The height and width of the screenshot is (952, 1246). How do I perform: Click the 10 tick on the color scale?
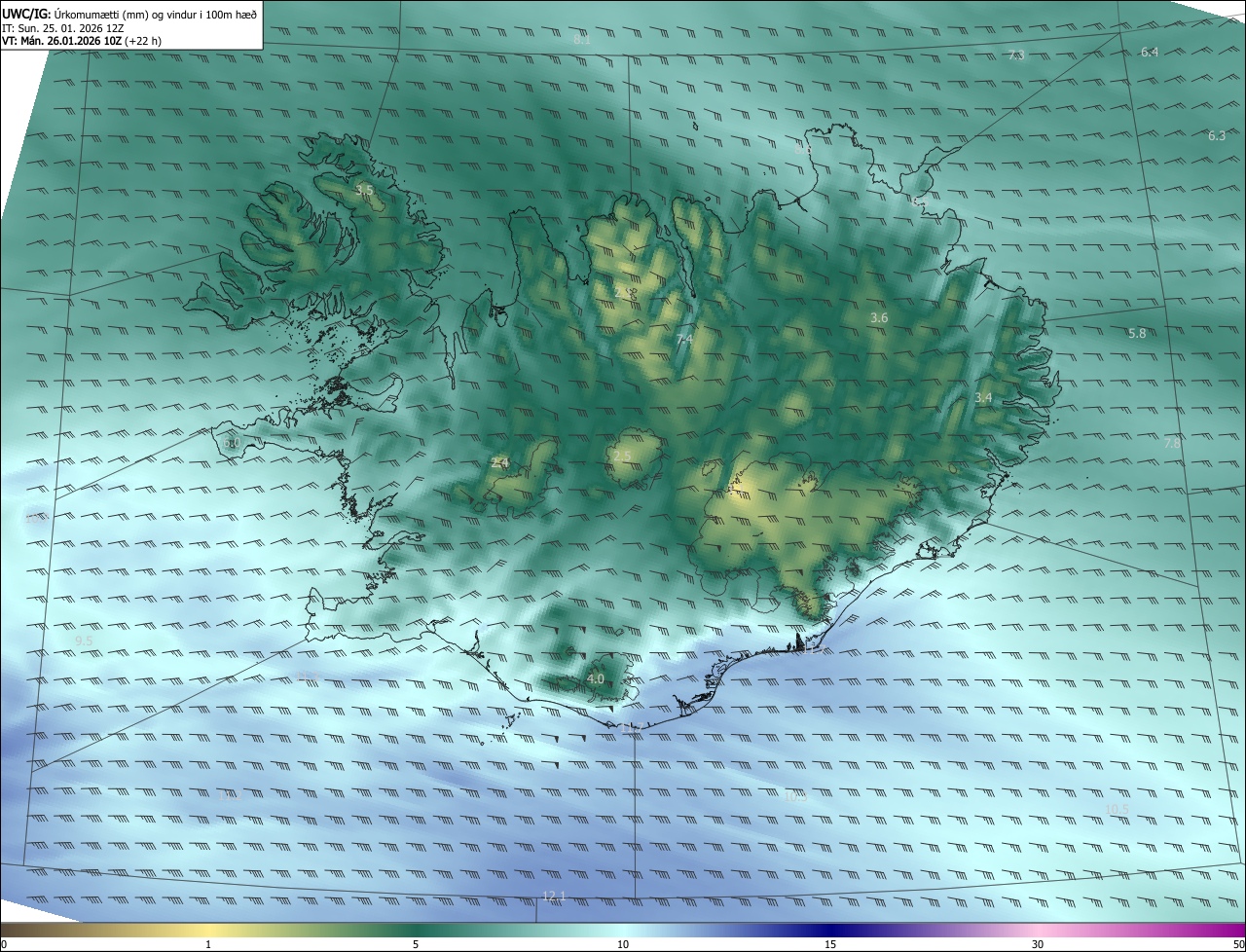pos(623,944)
